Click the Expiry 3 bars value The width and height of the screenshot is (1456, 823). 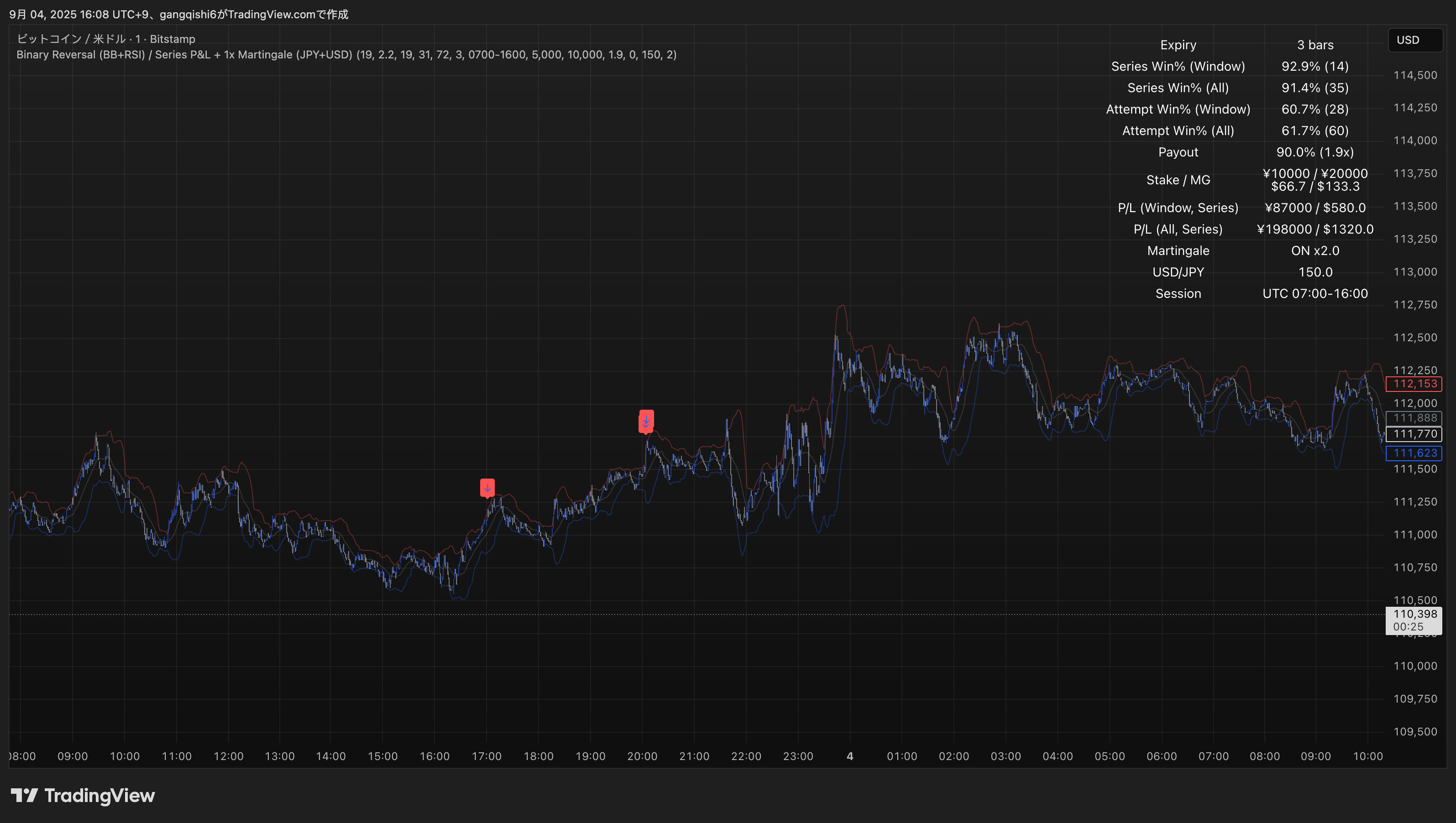tap(1315, 45)
